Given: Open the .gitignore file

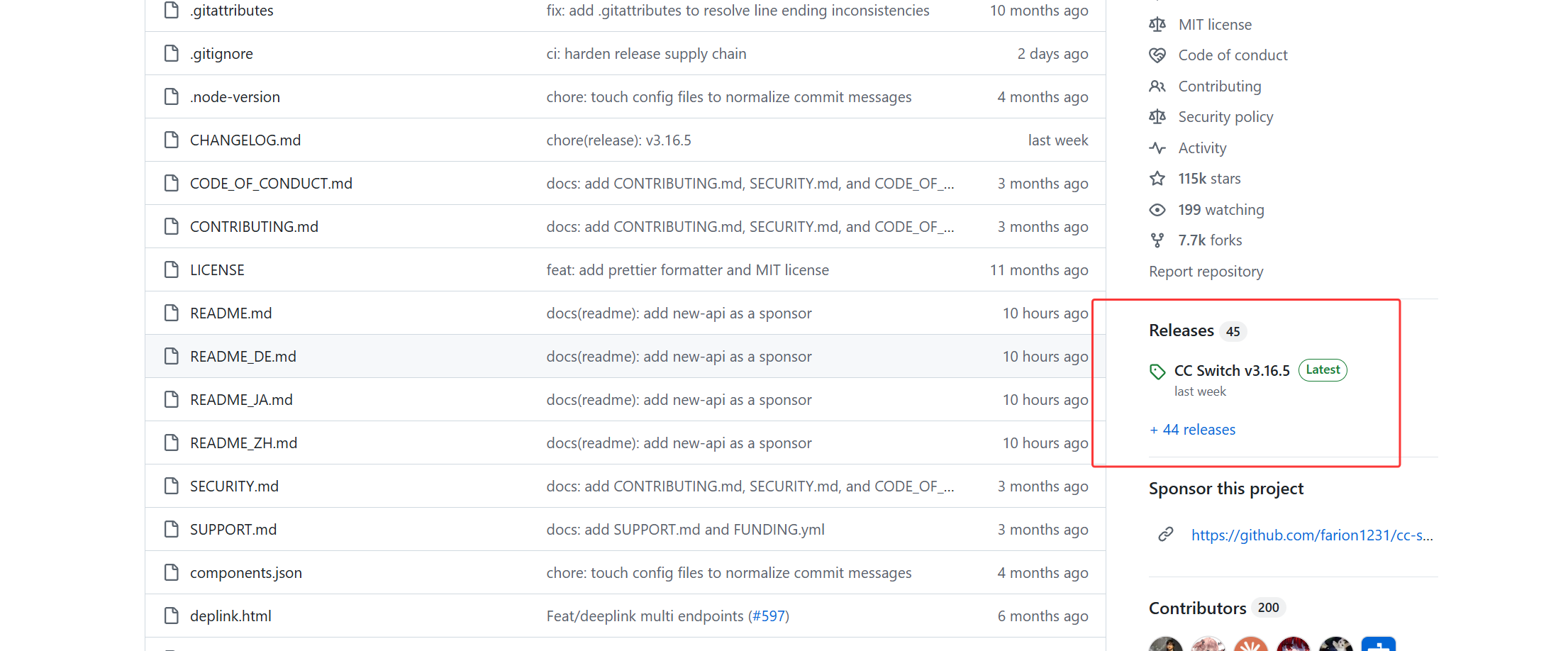Looking at the screenshot, I should click(x=221, y=53).
